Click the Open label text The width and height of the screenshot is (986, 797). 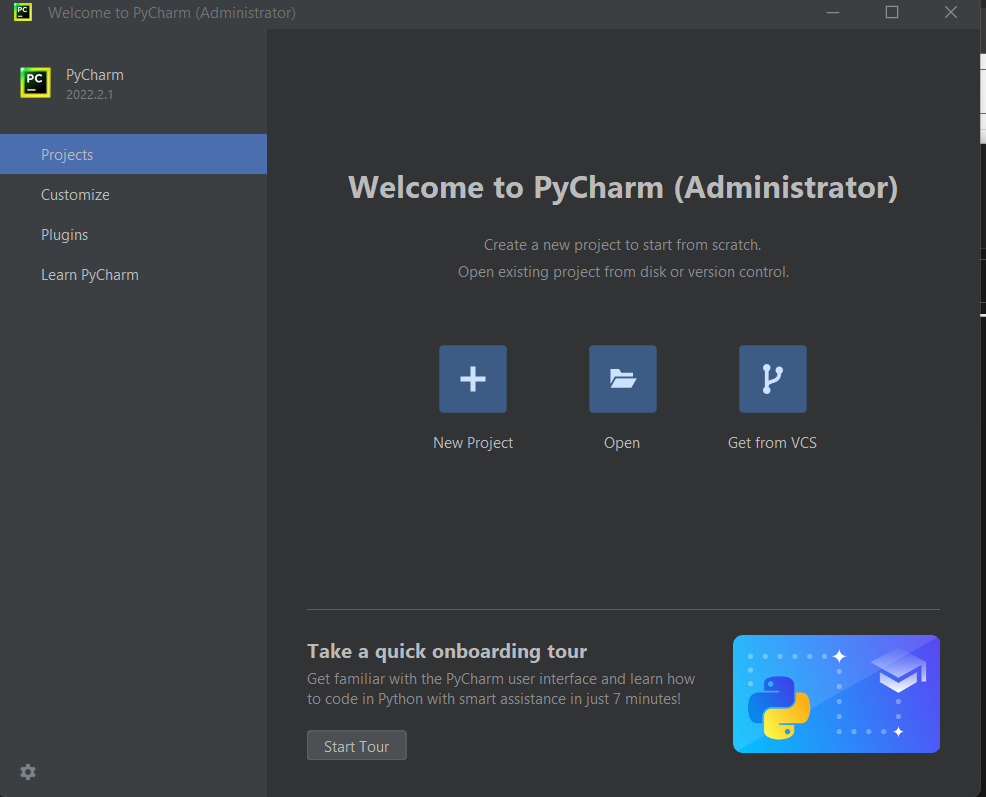click(x=622, y=443)
